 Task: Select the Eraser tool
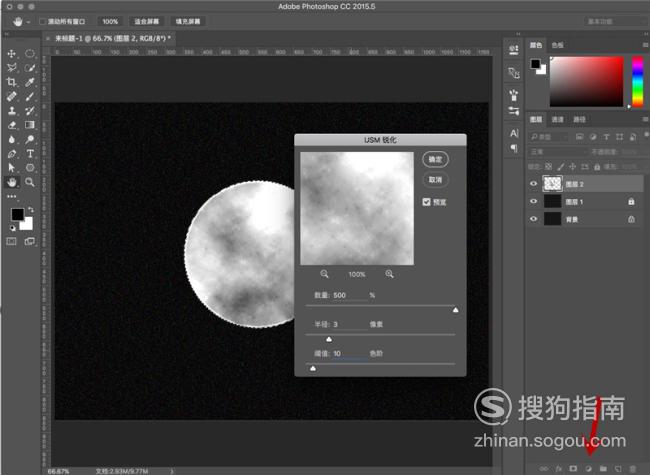tap(12, 125)
